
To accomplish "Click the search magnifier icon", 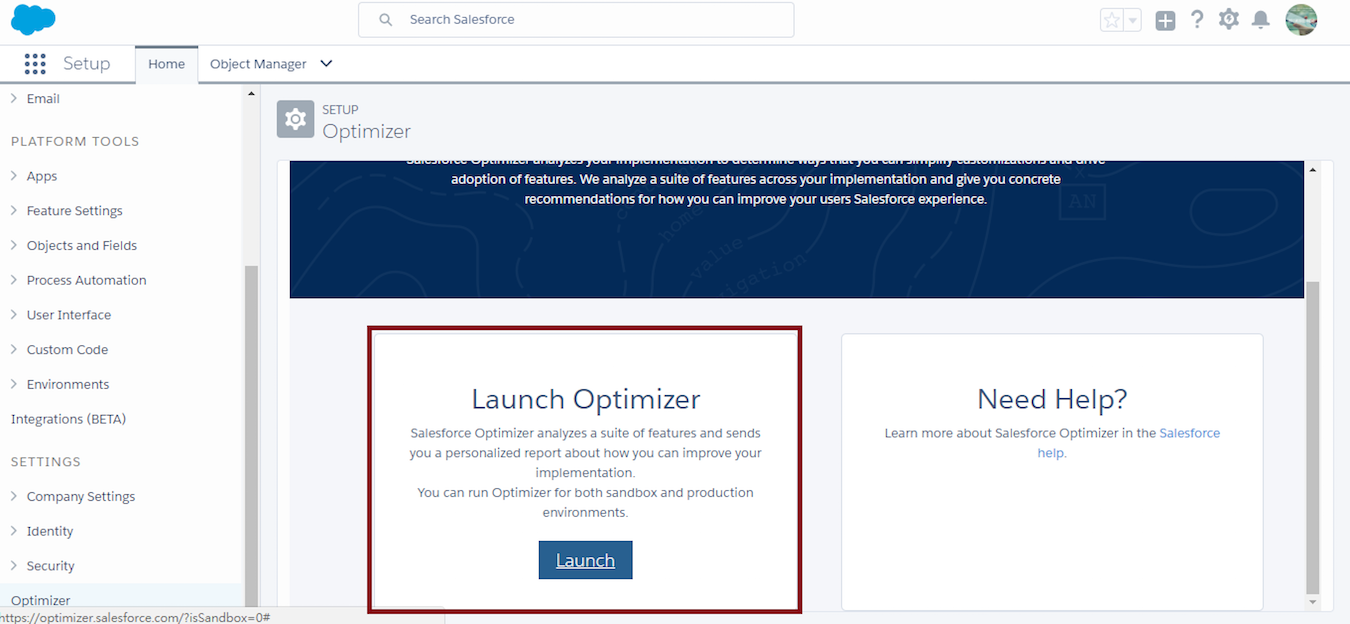I will click(x=385, y=20).
